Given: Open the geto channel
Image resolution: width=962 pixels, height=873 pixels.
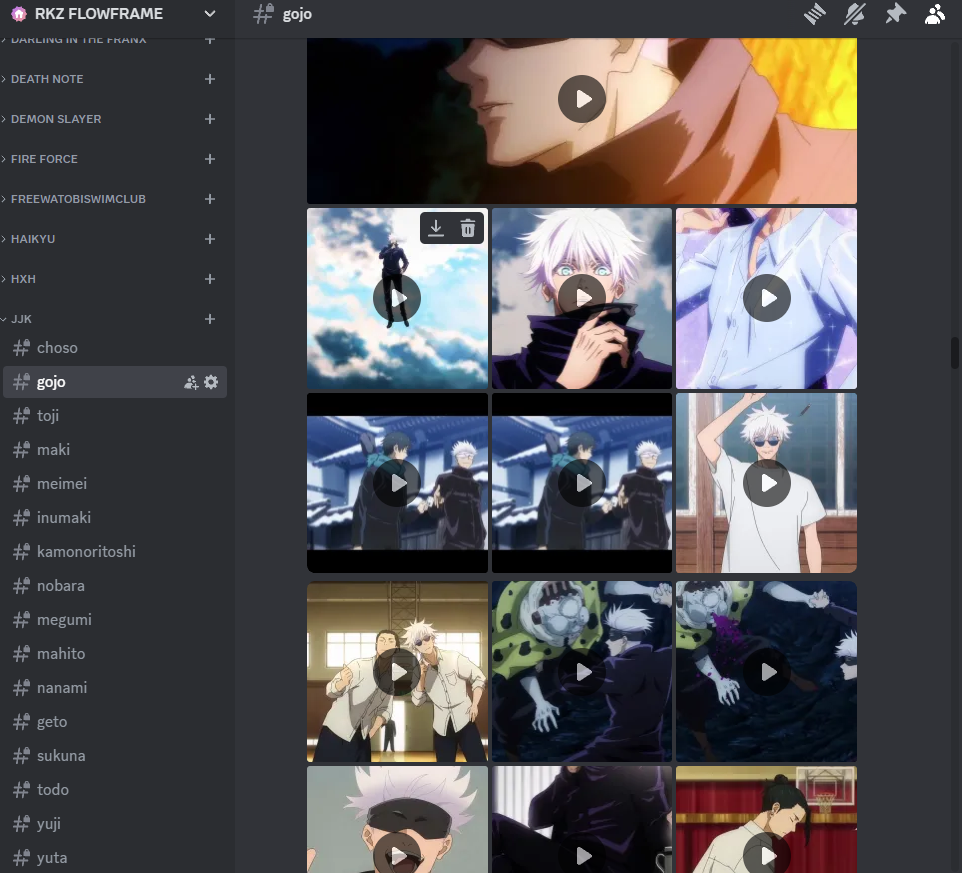Looking at the screenshot, I should coord(115,722).
